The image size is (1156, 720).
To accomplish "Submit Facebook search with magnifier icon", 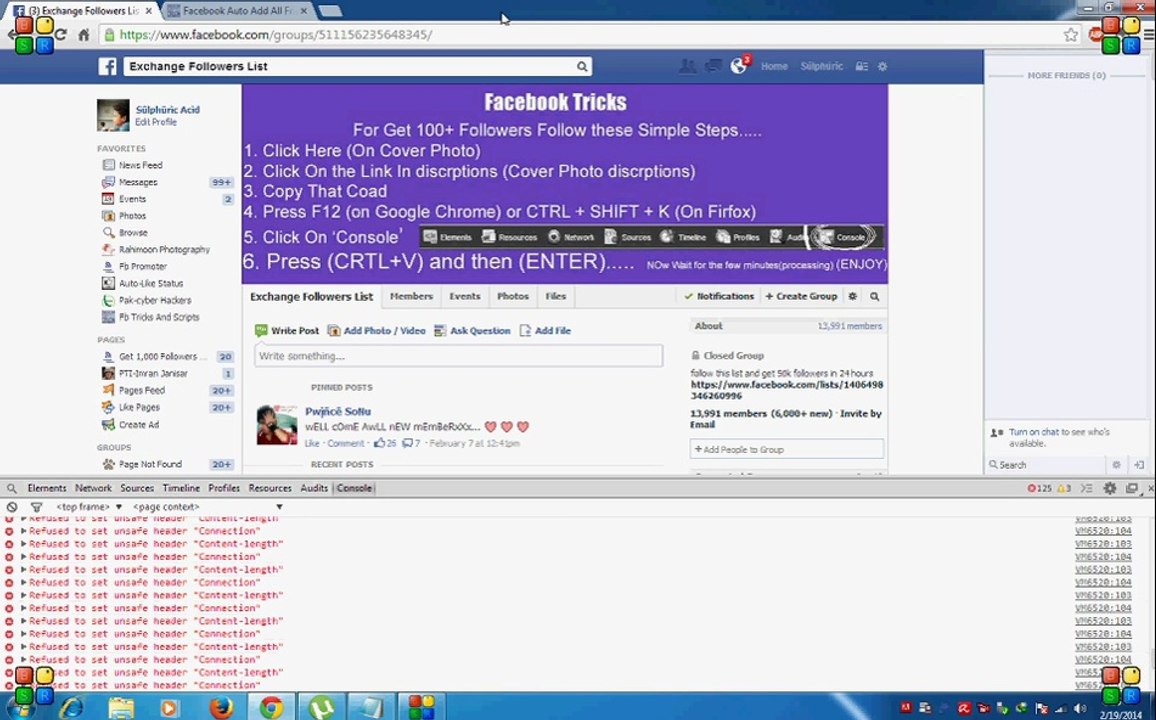I will coord(582,66).
